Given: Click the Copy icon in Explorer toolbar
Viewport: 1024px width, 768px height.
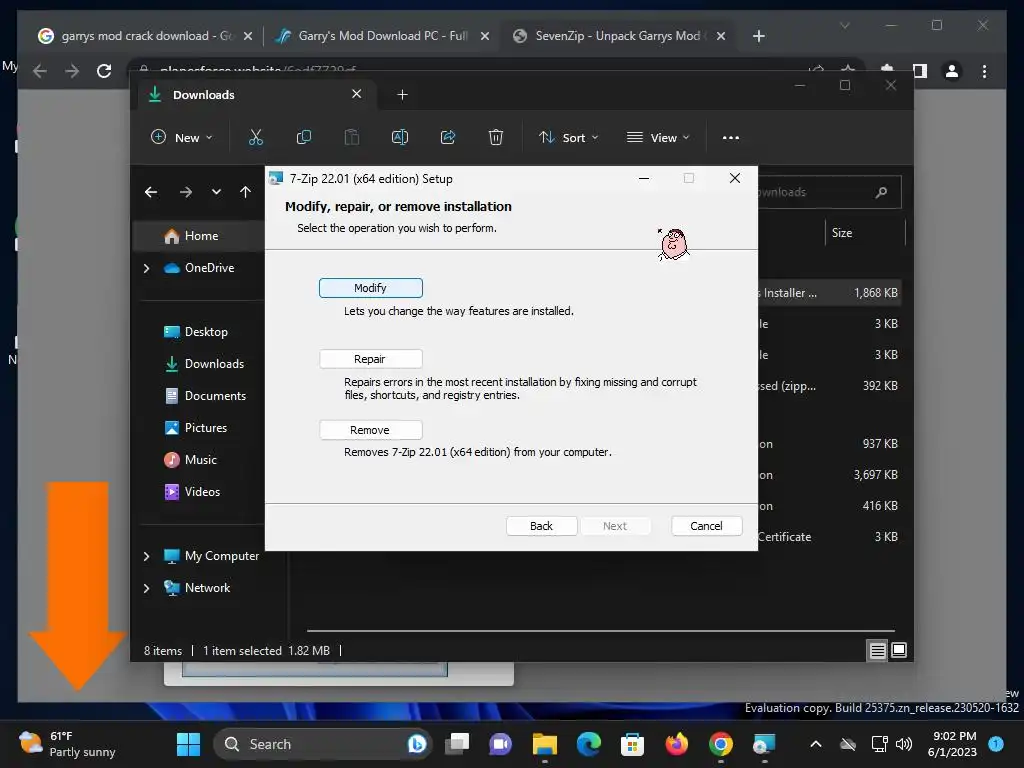Looking at the screenshot, I should pos(304,137).
